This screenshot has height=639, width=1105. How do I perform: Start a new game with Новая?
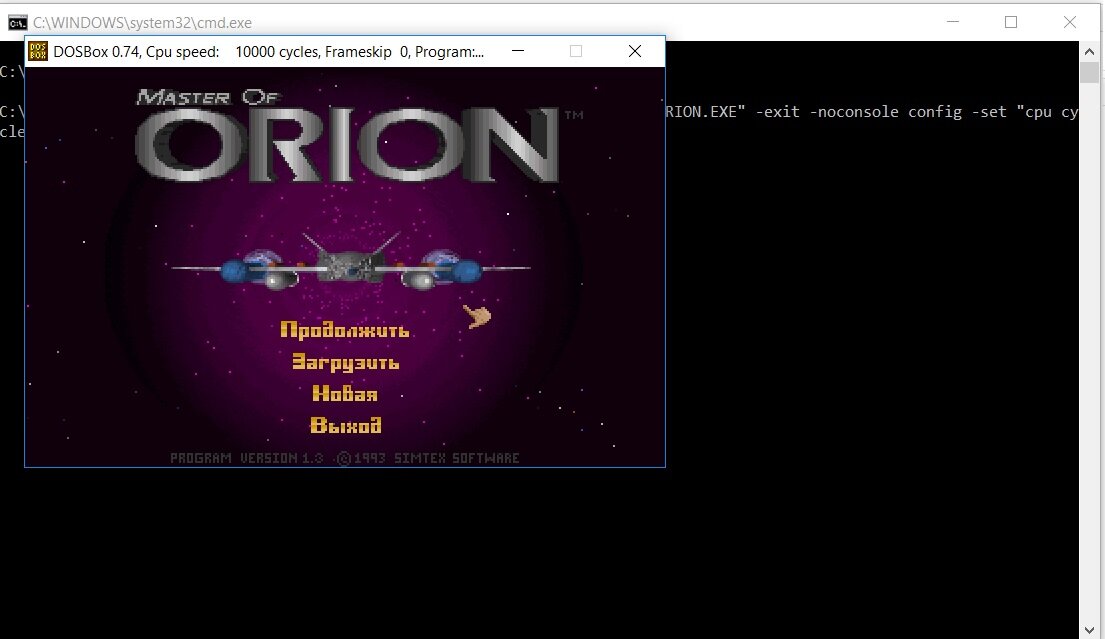click(x=345, y=394)
